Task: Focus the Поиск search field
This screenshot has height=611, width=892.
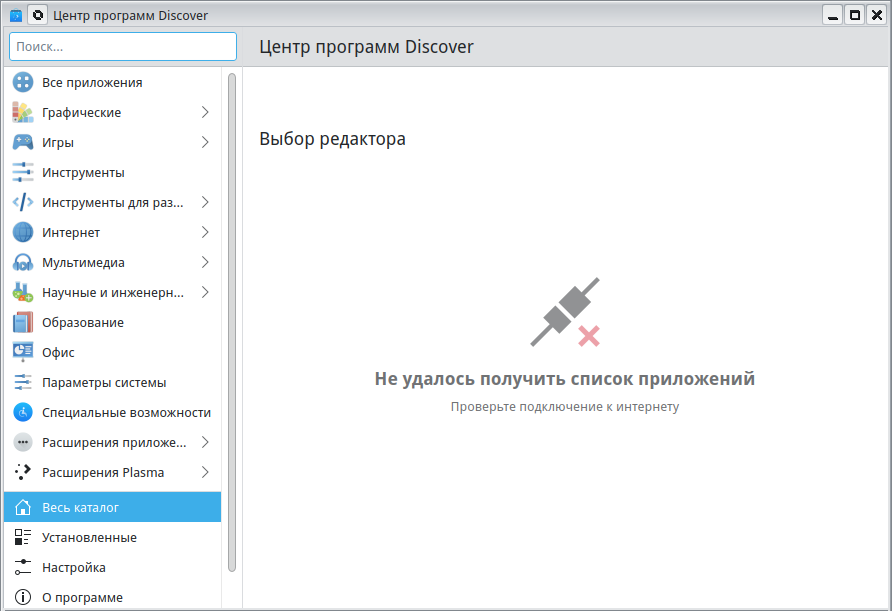Action: point(123,47)
